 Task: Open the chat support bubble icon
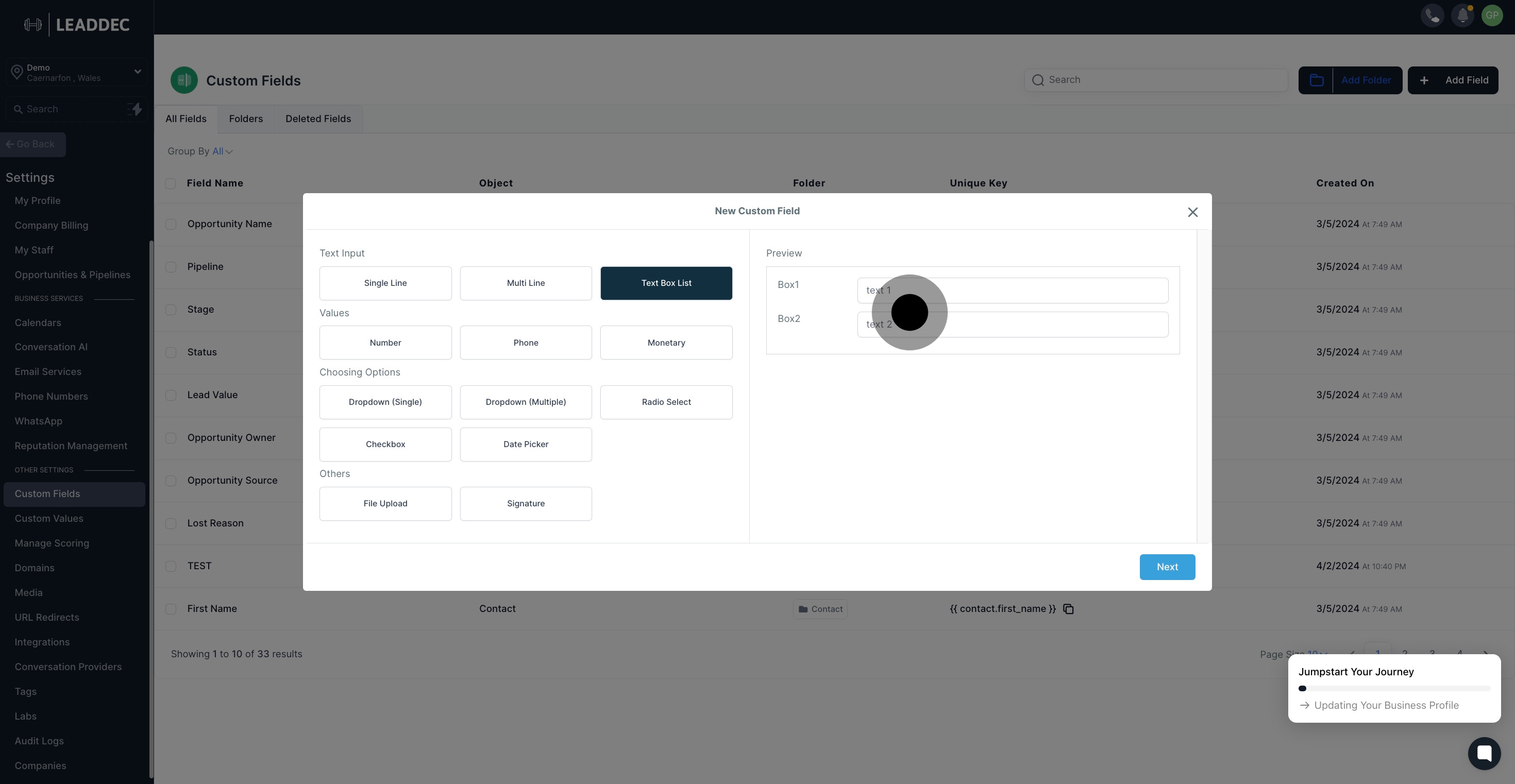tap(1484, 753)
